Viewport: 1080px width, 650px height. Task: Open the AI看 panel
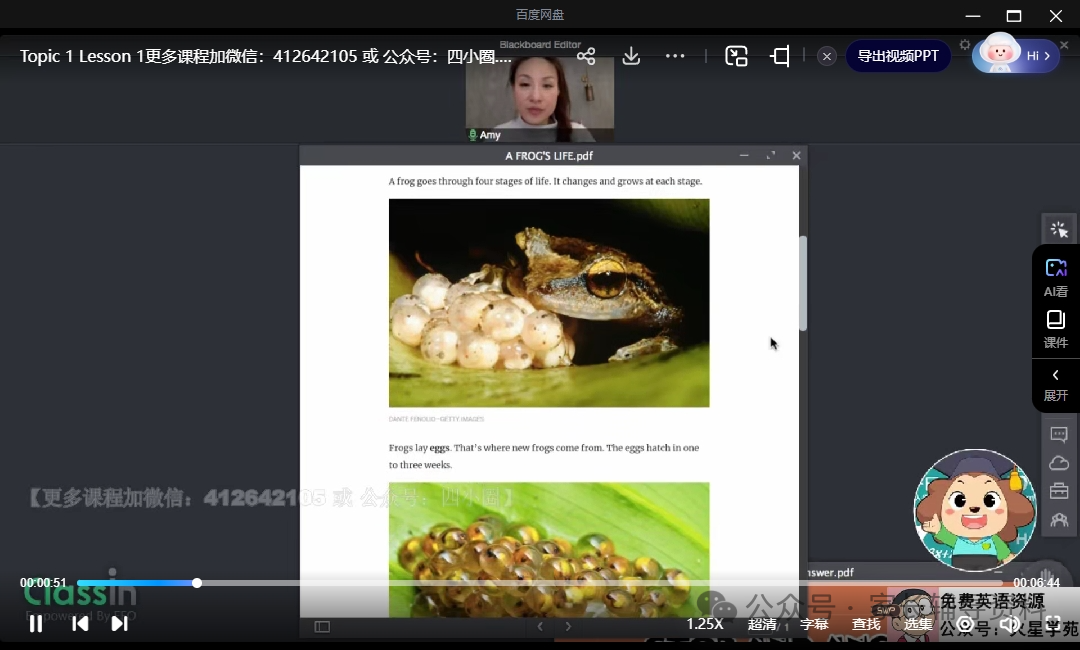pyautogui.click(x=1056, y=278)
